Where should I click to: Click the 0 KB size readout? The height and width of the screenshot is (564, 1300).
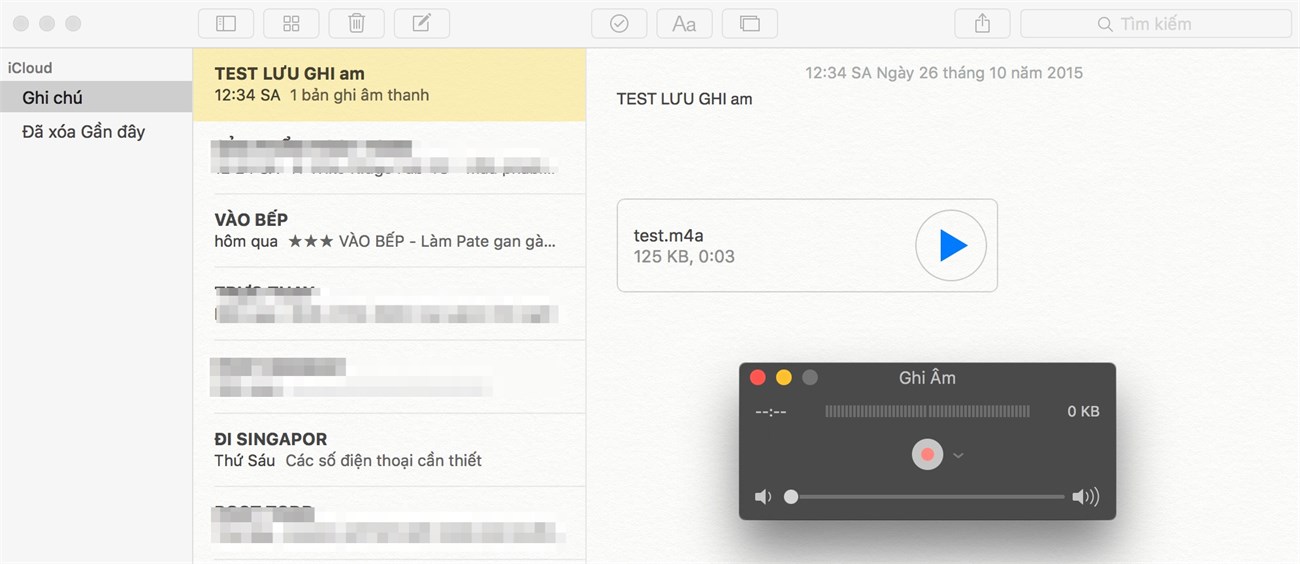pos(1083,411)
